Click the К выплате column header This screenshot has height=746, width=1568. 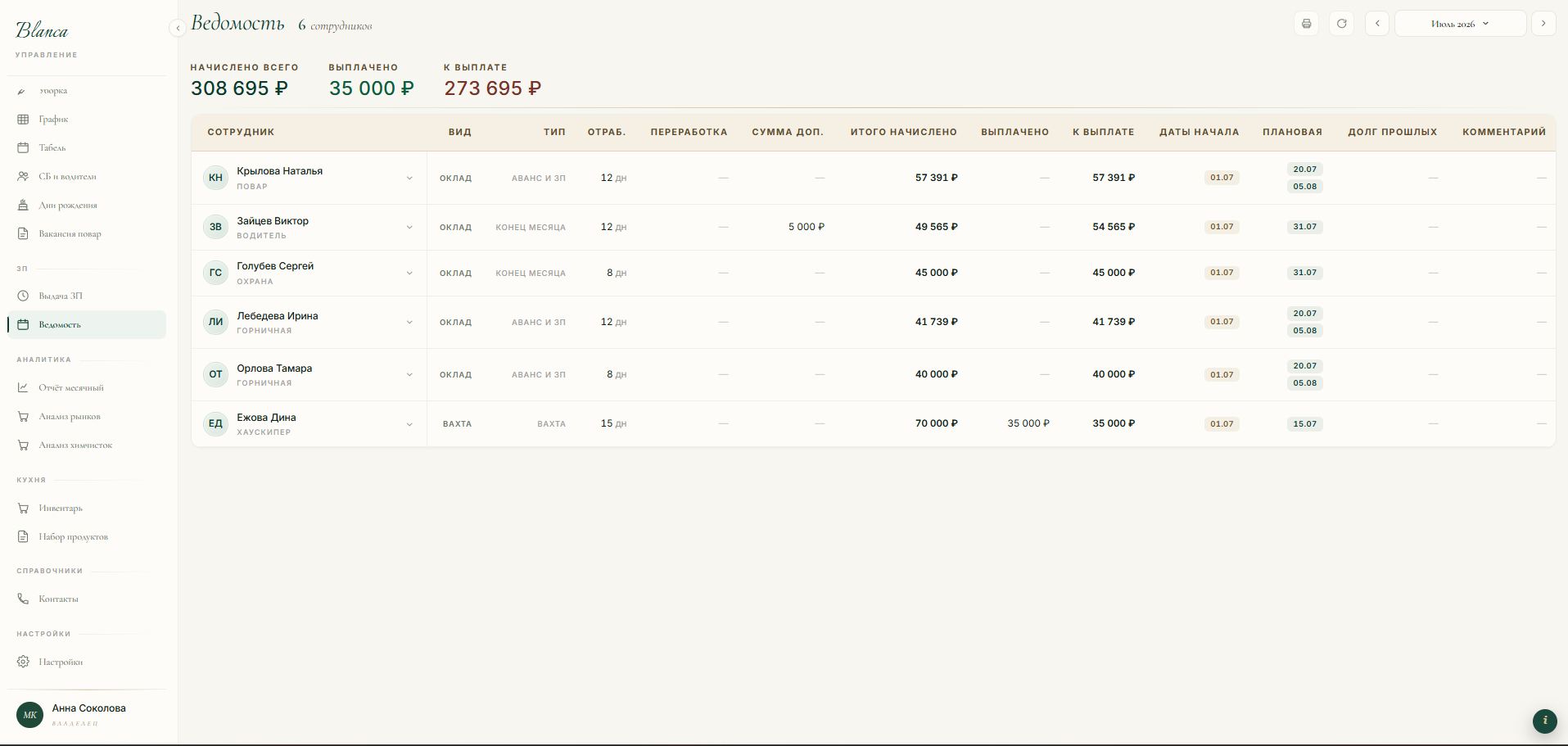tap(1104, 132)
